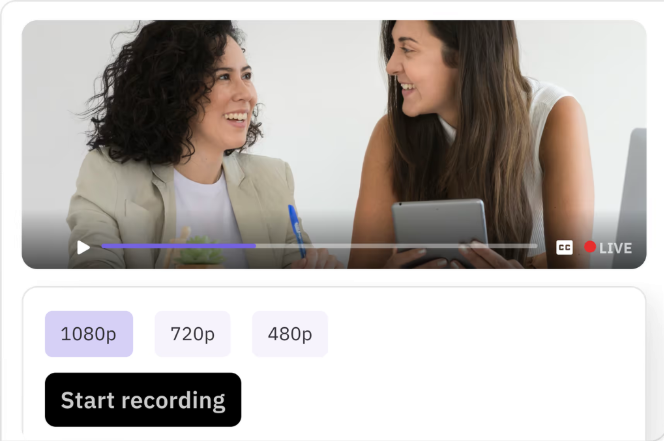Click the very start of the progress bar
This screenshot has width=666, height=441.
pos(103,246)
